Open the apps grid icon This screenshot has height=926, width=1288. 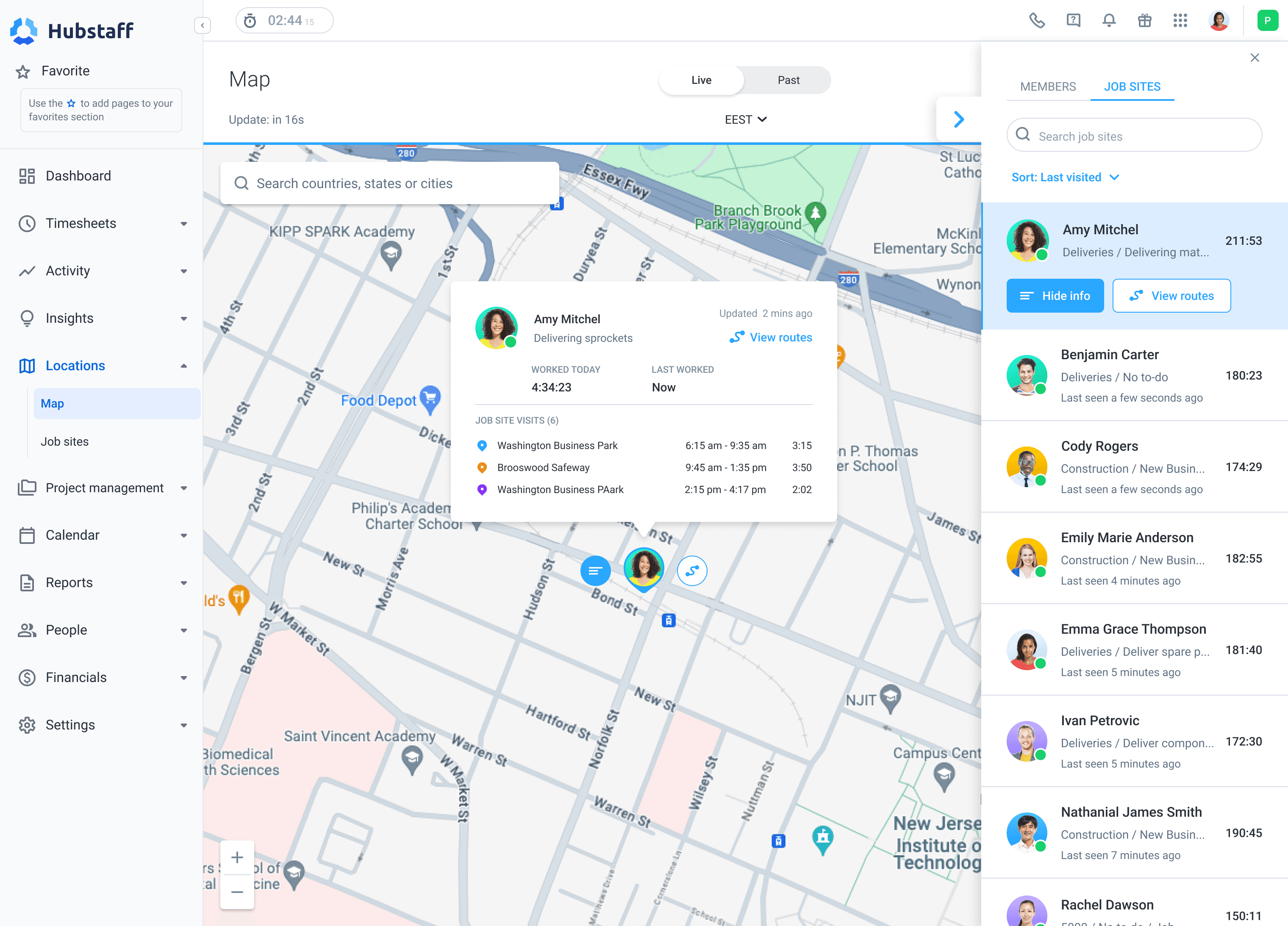click(x=1181, y=20)
